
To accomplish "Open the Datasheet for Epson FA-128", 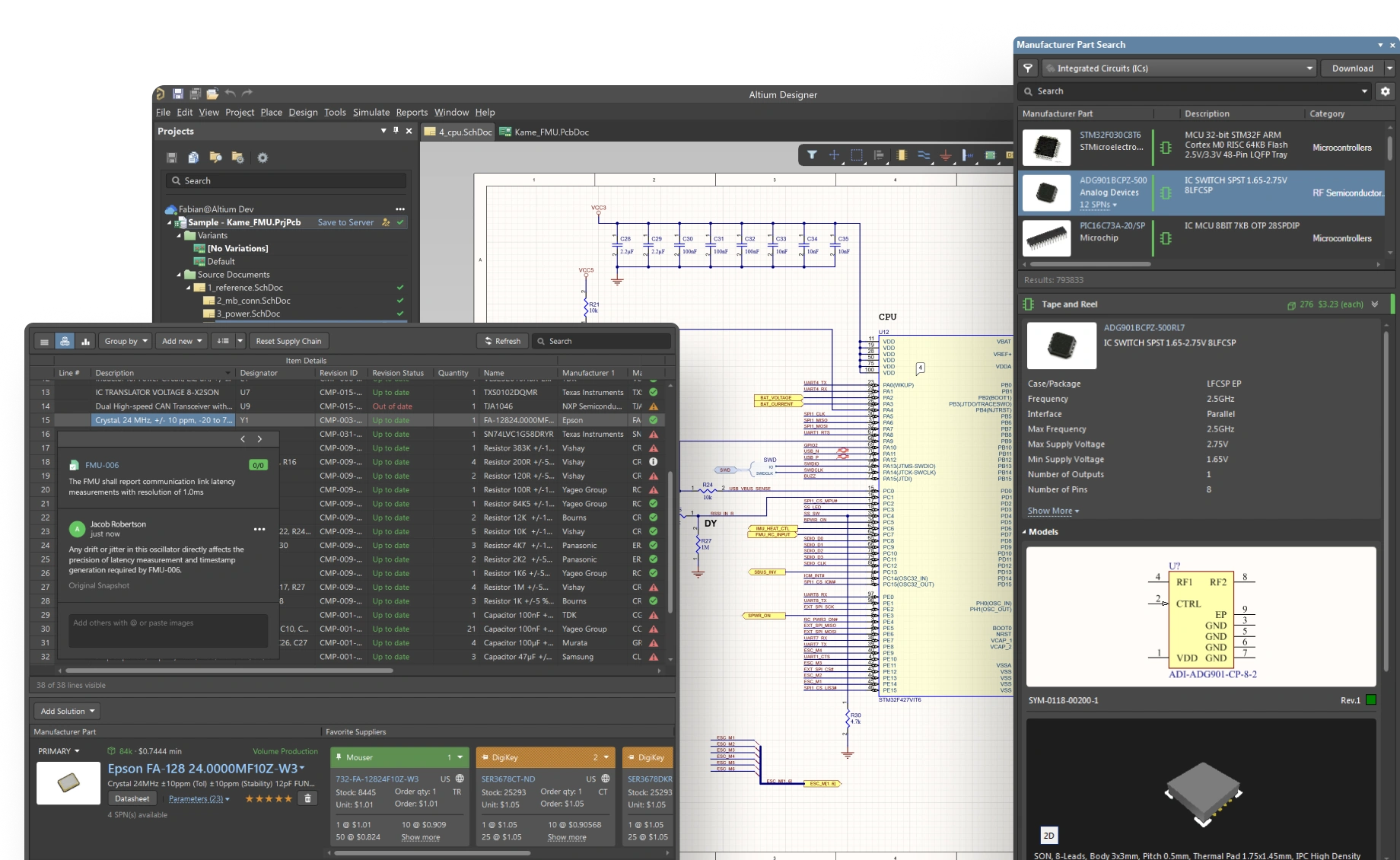I will click(132, 798).
